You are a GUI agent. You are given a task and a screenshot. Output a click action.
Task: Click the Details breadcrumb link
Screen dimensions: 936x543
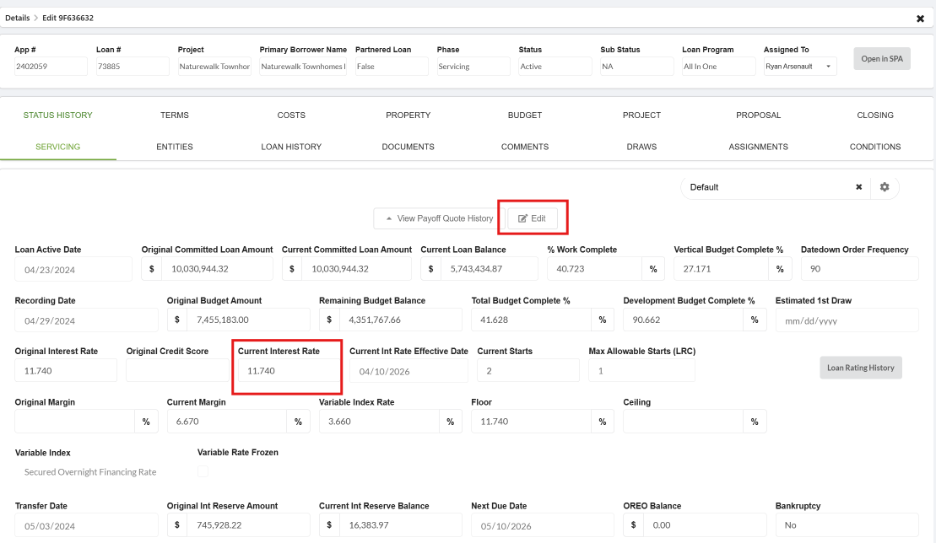(x=17, y=18)
